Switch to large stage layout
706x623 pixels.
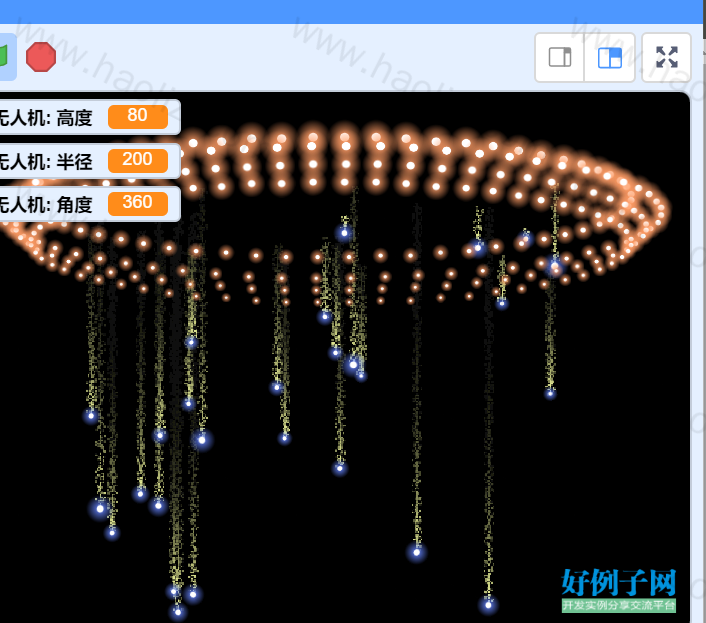point(610,57)
